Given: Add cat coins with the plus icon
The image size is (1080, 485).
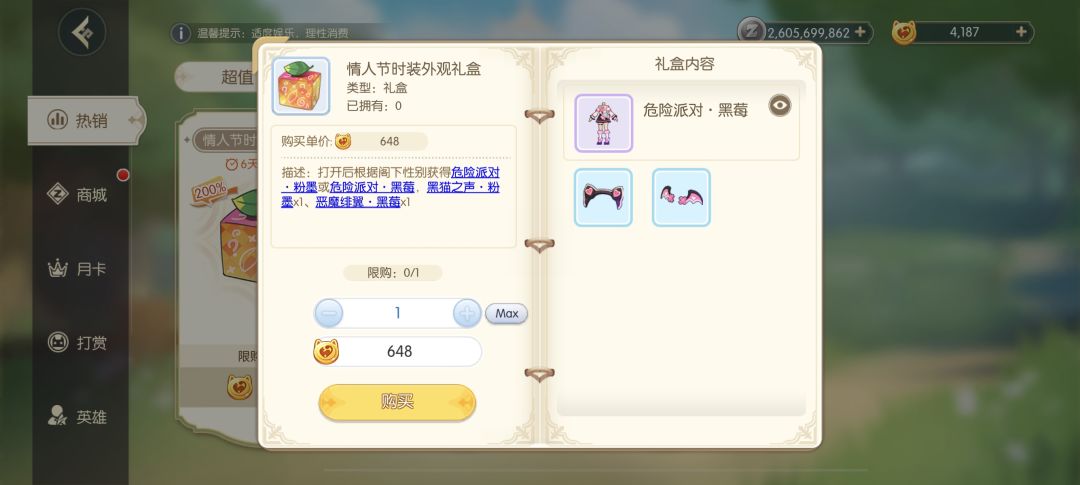Looking at the screenshot, I should pyautogui.click(x=1021, y=32).
